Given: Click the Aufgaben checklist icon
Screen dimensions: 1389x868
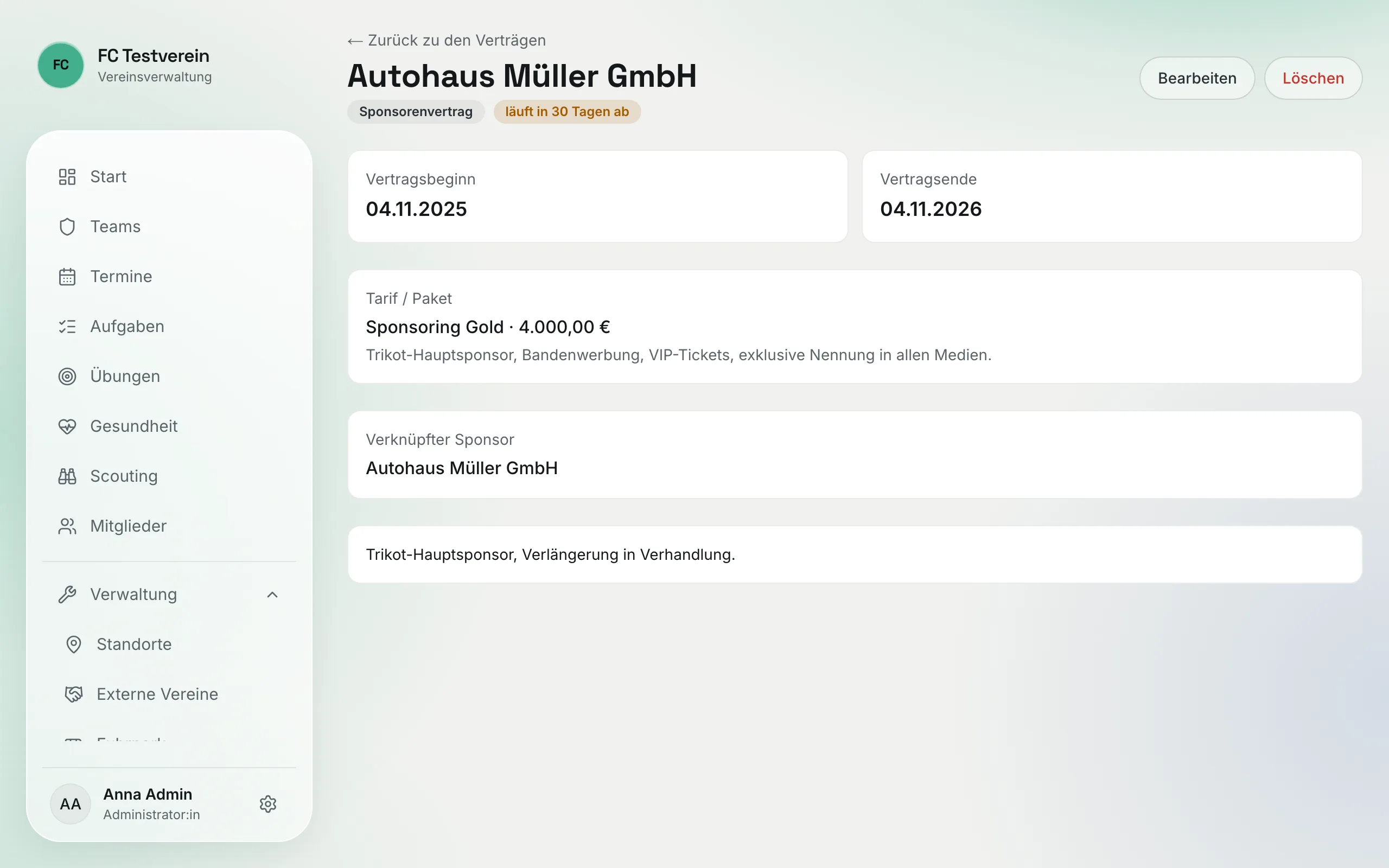Looking at the screenshot, I should [x=67, y=327].
